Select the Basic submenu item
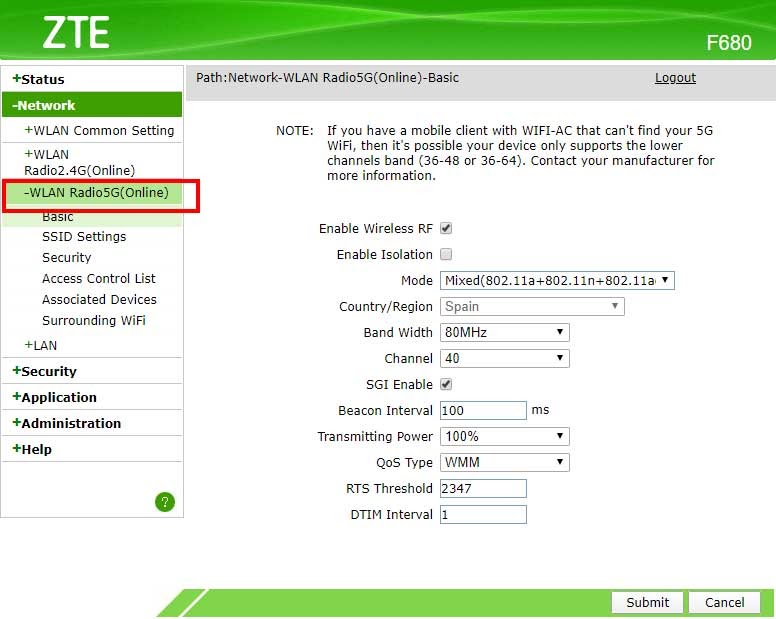This screenshot has width=776, height=619. pyautogui.click(x=58, y=217)
